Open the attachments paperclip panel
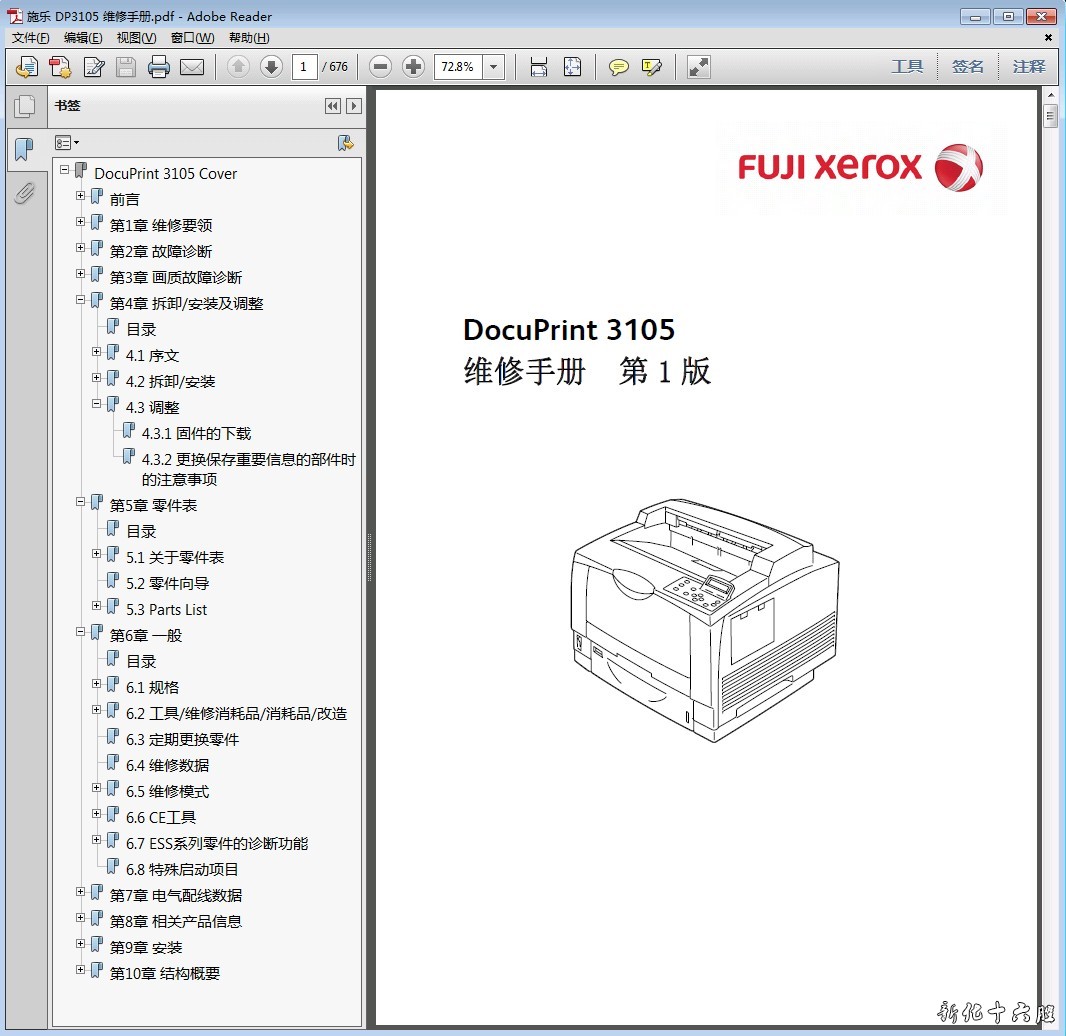The image size is (1066, 1036). [x=24, y=193]
